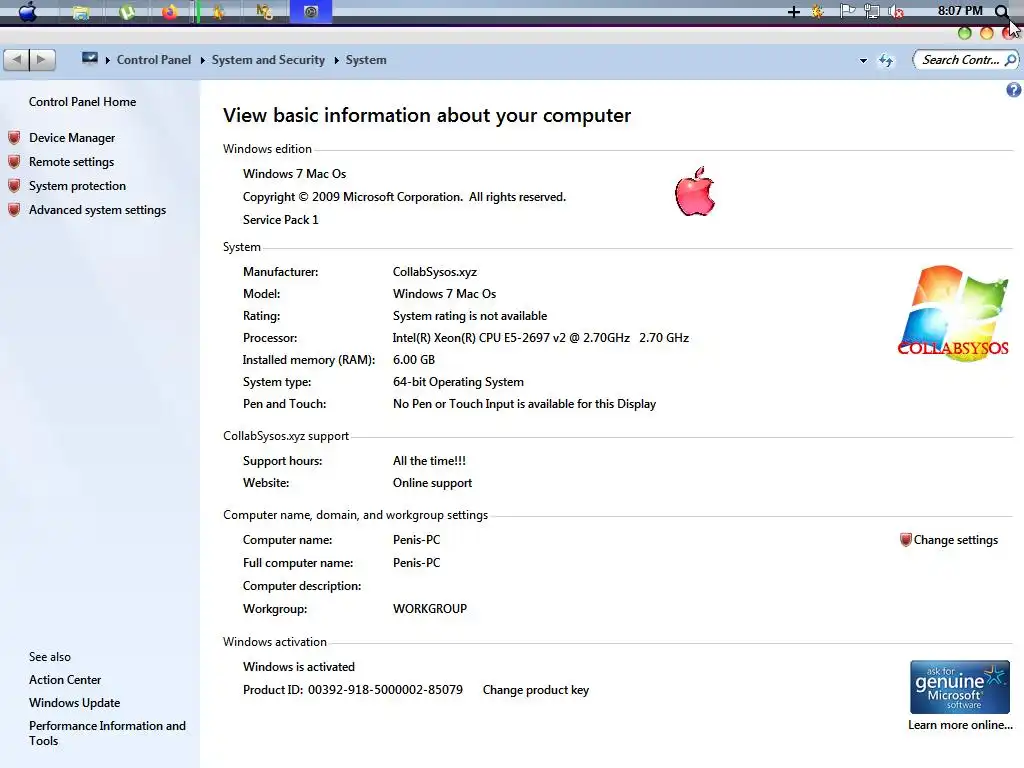Open the help question mark icon
This screenshot has width=1024, height=768.
point(1014,90)
